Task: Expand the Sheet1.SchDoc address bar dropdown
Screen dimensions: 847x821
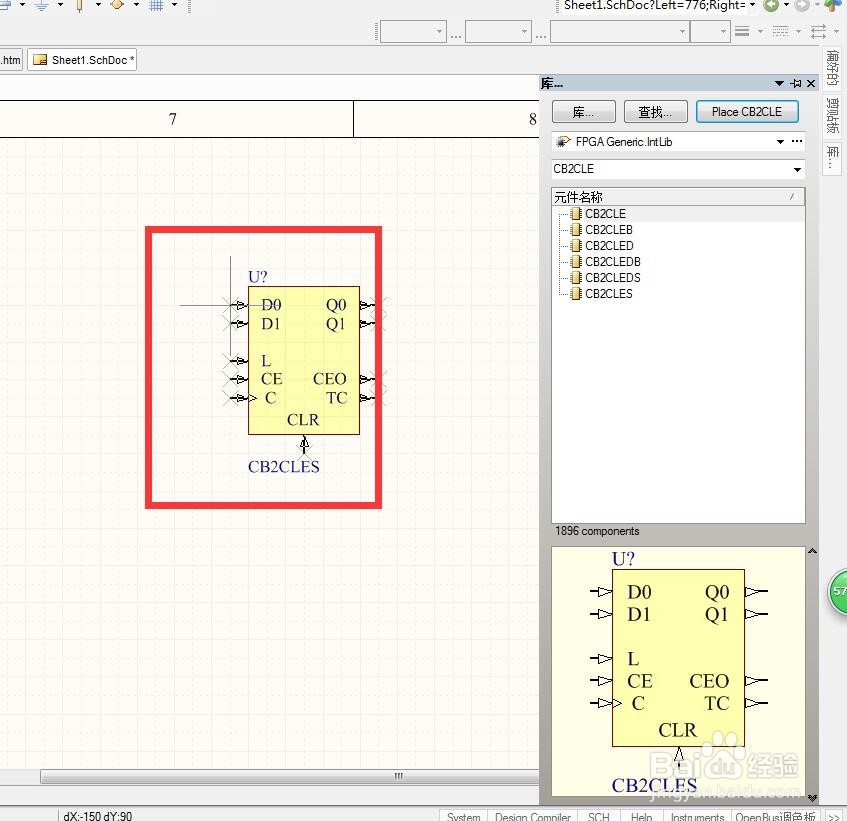Action: (752, 5)
